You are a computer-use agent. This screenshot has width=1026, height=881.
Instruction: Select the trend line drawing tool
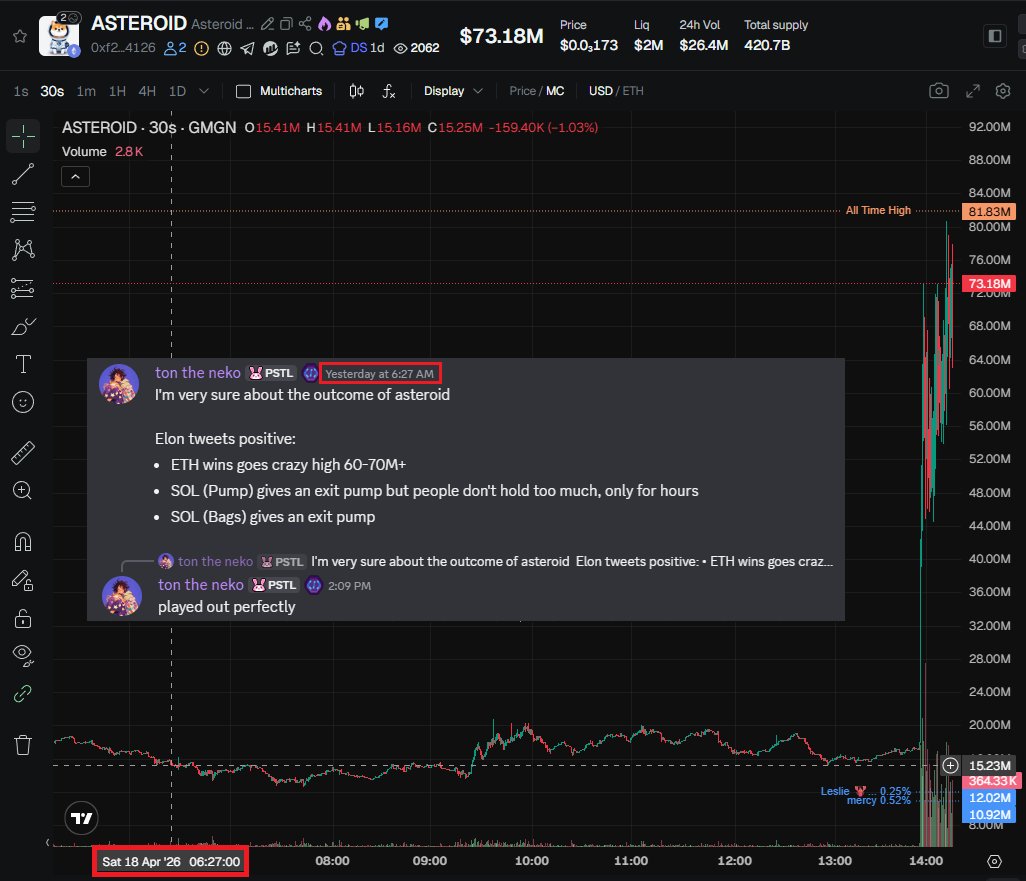click(x=24, y=174)
